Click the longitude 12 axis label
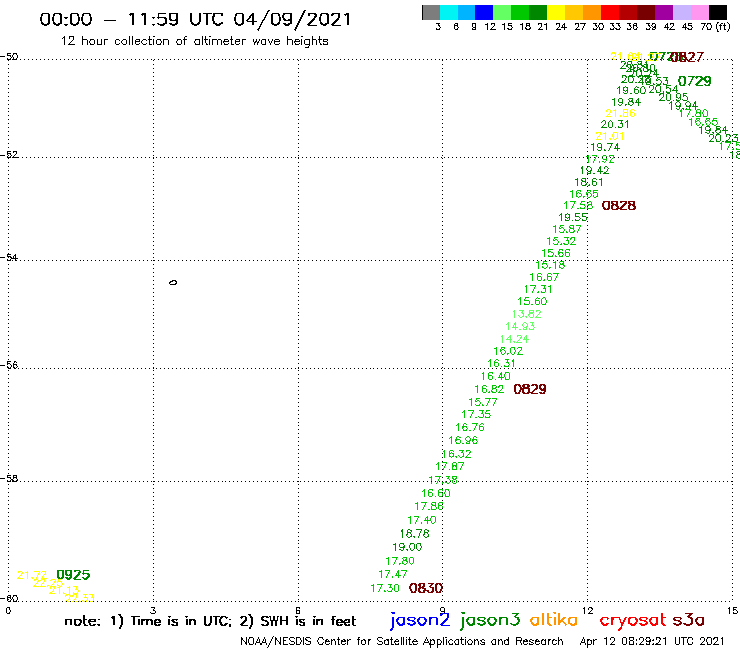 pos(588,610)
